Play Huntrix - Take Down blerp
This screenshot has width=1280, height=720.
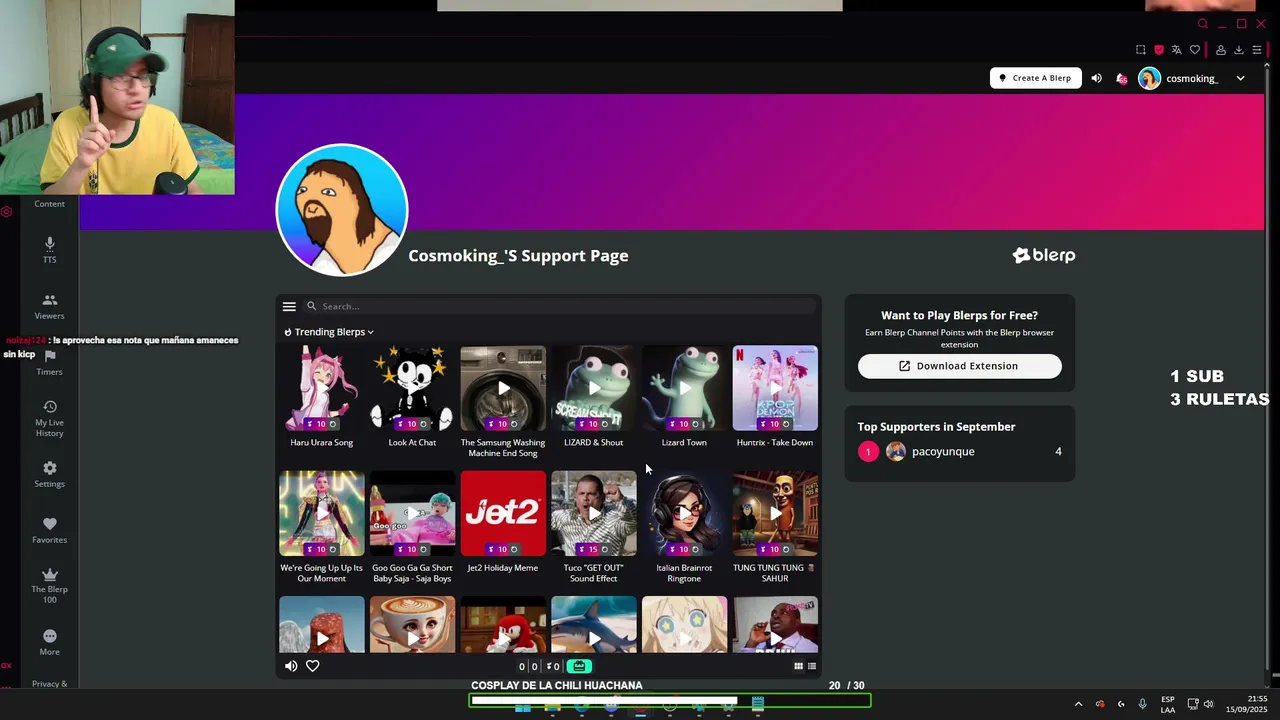775,388
